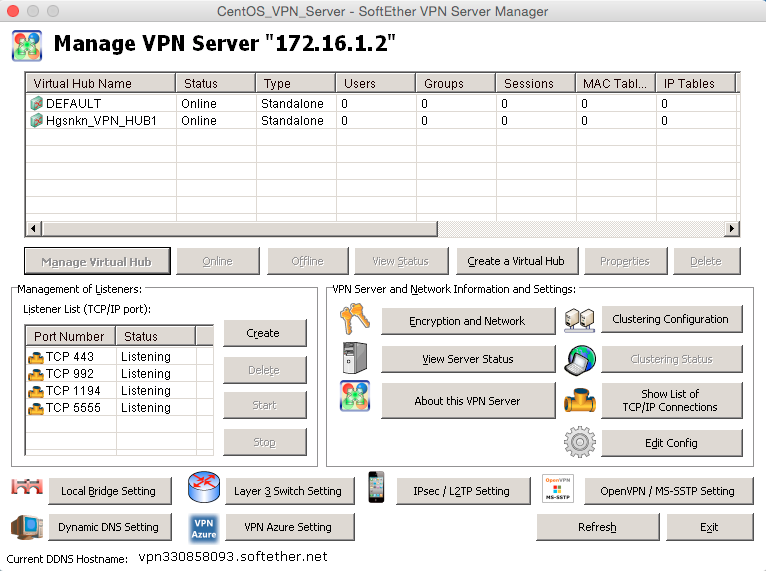
Task: Click the Clustering Status button
Action: pyautogui.click(x=671, y=359)
